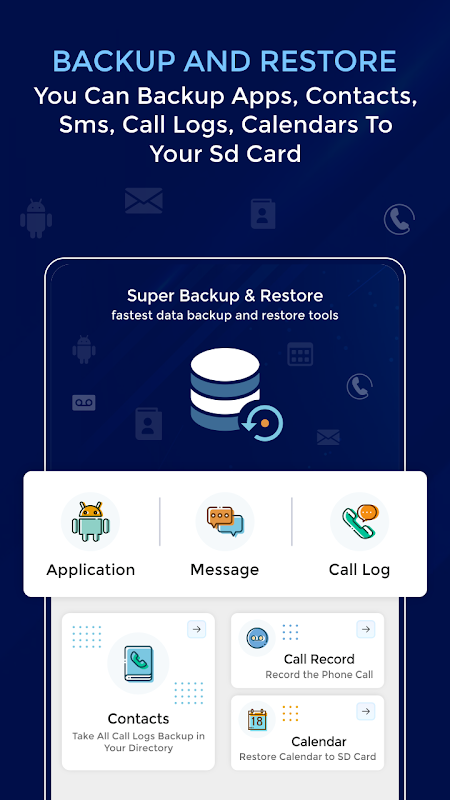
Task: Select the Message label
Action: pyautogui.click(x=224, y=570)
